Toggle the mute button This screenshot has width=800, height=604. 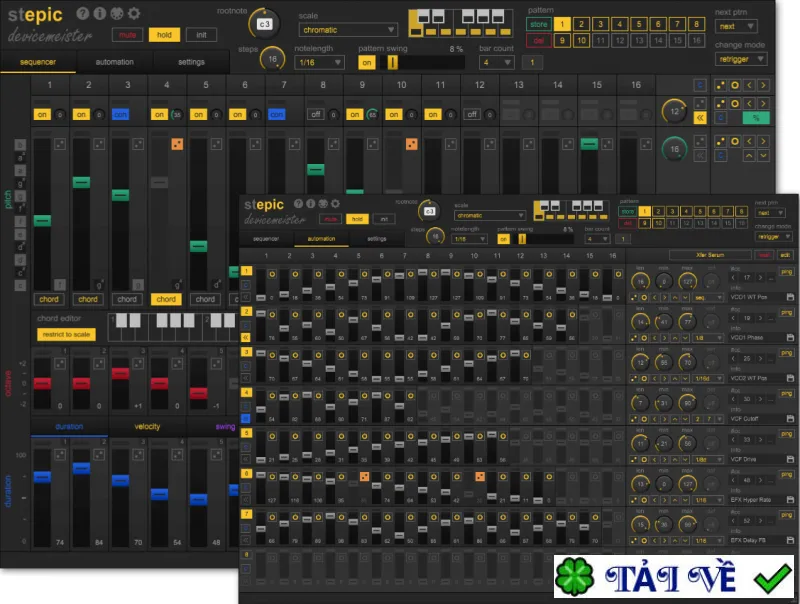click(127, 35)
